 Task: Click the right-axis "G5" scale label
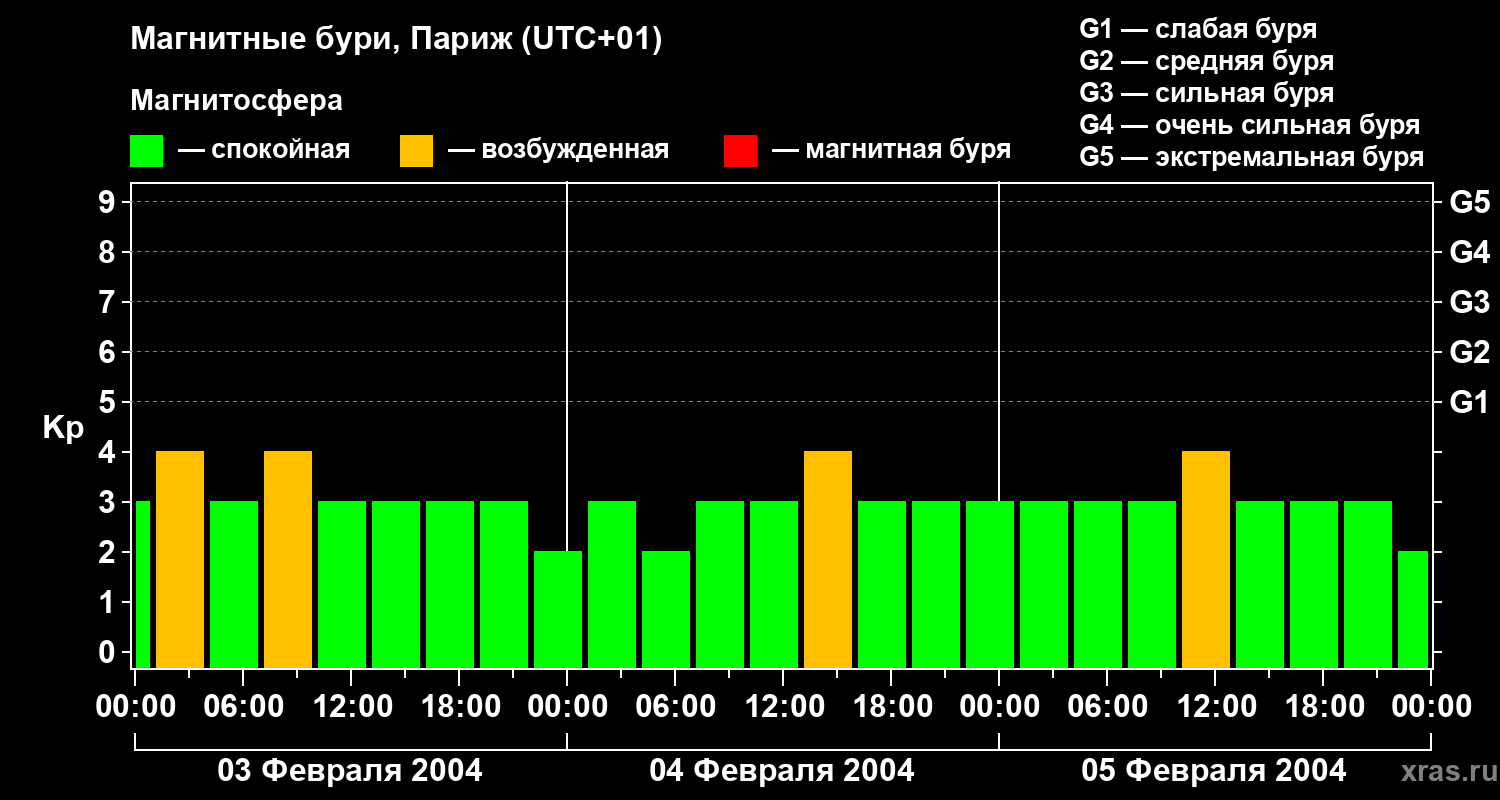(x=1470, y=202)
